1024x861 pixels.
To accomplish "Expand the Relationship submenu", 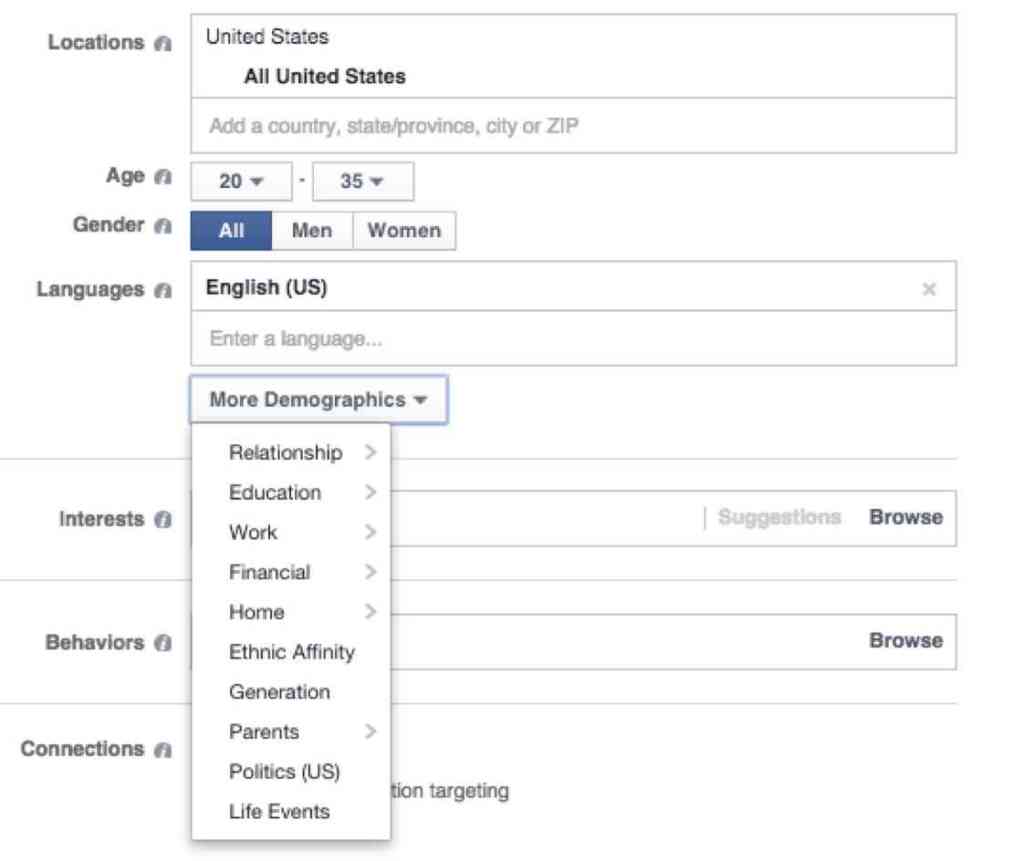I will point(290,453).
